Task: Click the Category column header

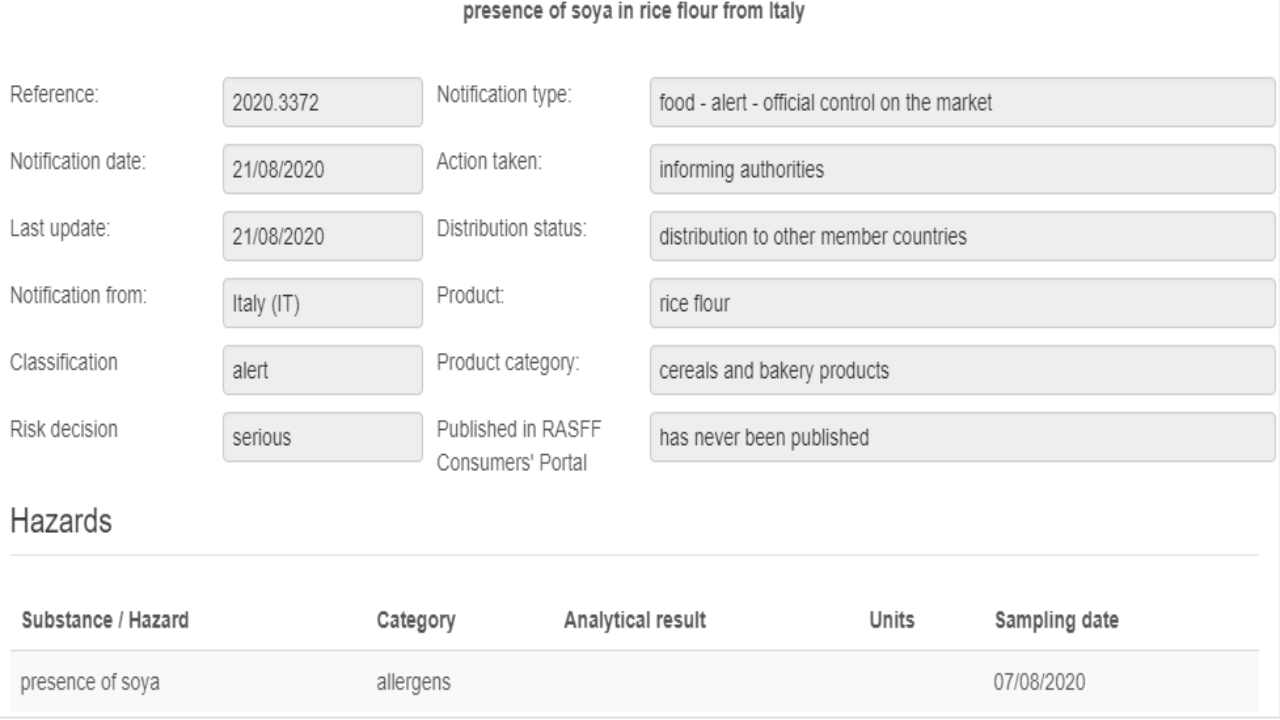Action: 416,620
